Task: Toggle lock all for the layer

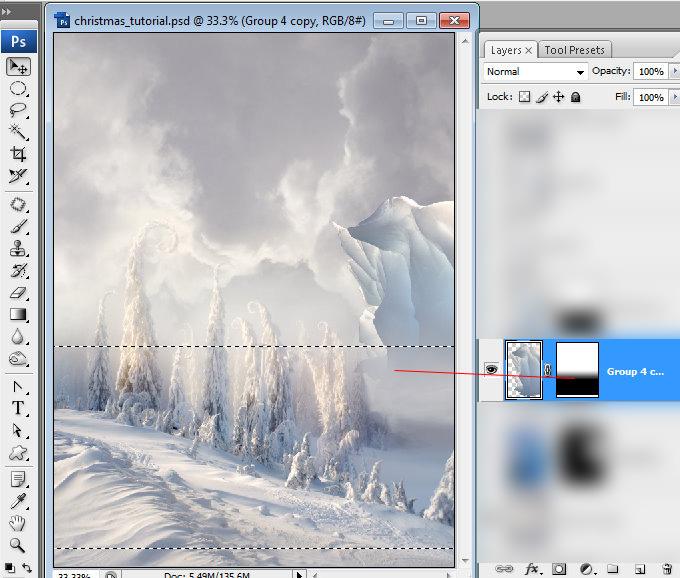Action: click(576, 97)
